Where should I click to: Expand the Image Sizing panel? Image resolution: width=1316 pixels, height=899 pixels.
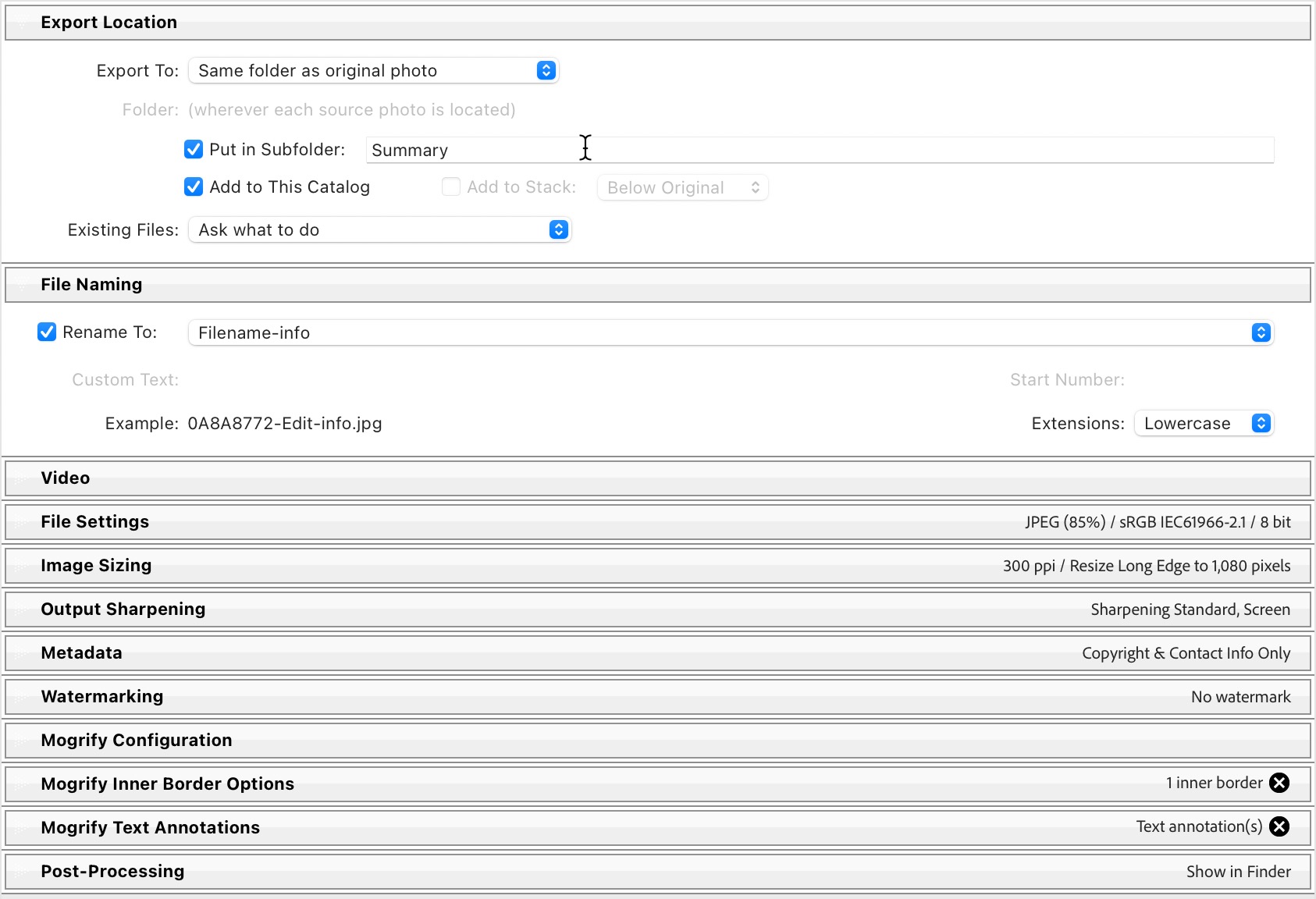(x=96, y=566)
